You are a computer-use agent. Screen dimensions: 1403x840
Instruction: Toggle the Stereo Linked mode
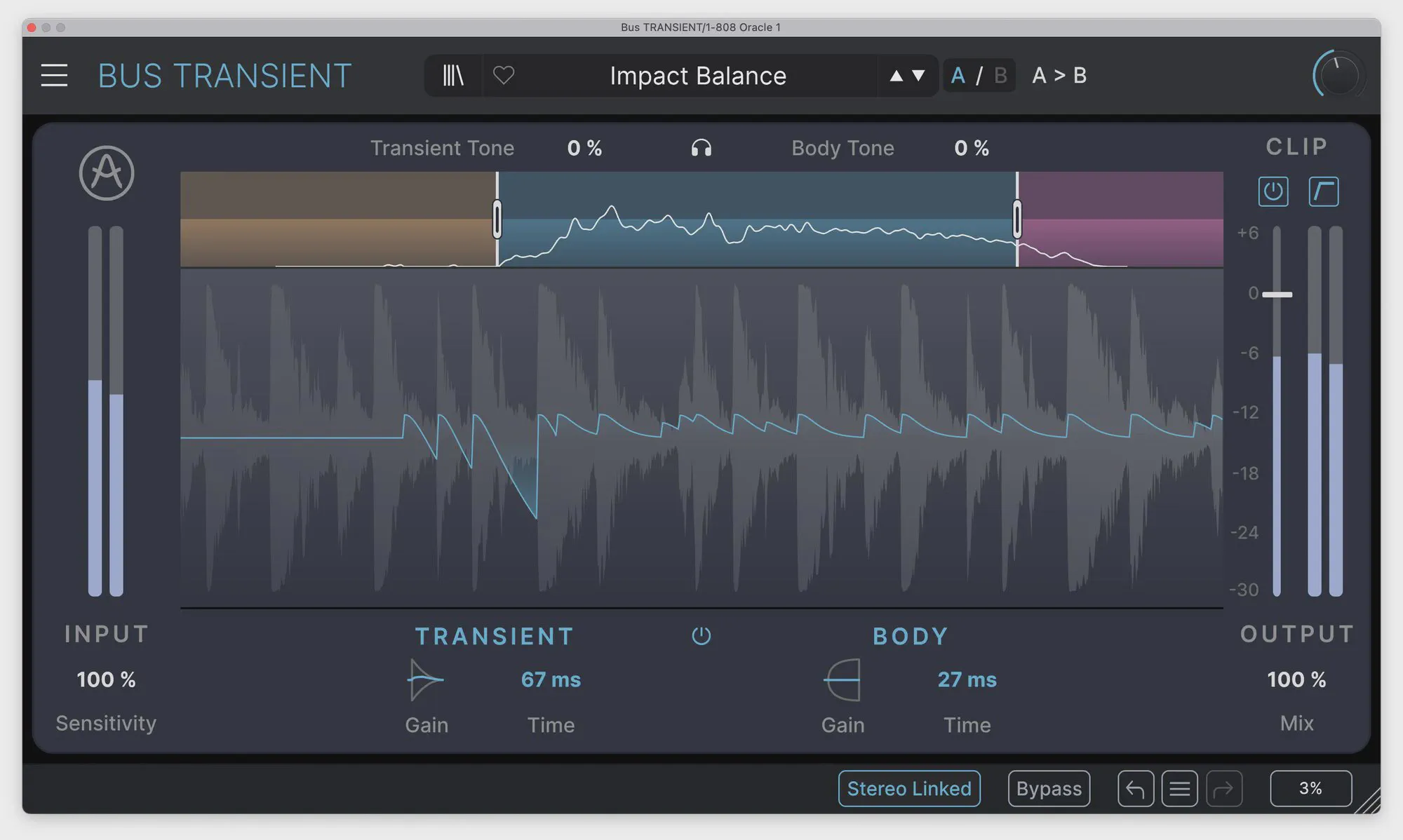(x=909, y=789)
